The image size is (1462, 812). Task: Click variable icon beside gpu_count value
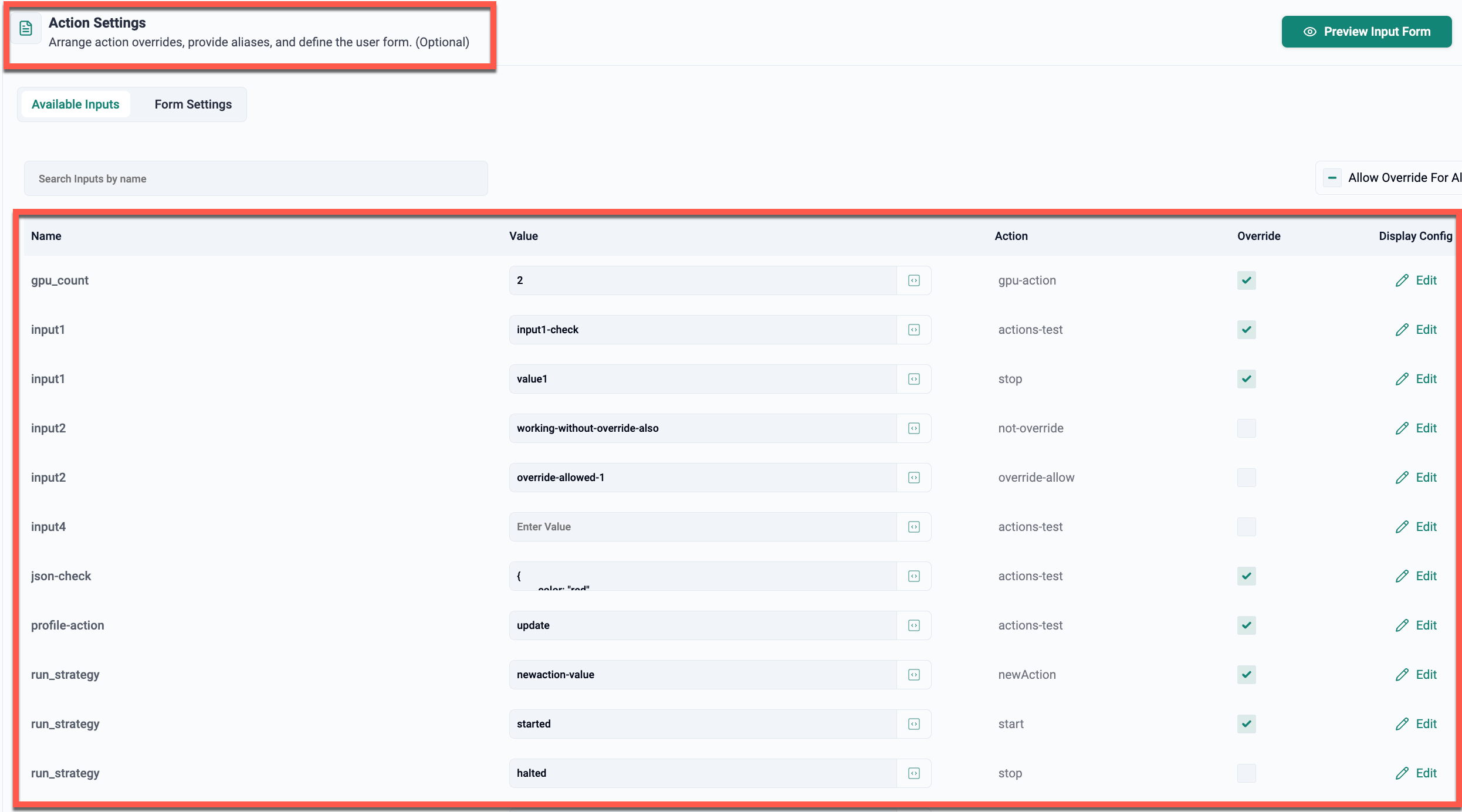[913, 280]
